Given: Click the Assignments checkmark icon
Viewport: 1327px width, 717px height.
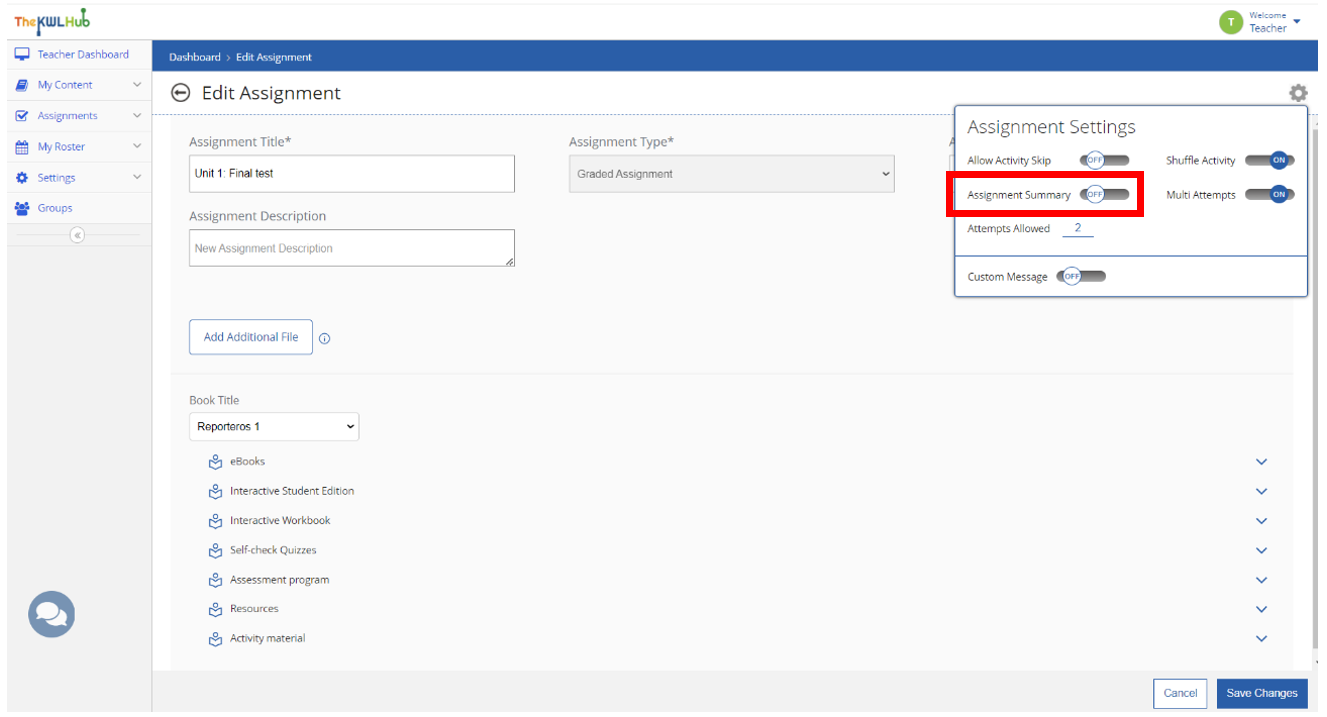Looking at the screenshot, I should [x=22, y=116].
